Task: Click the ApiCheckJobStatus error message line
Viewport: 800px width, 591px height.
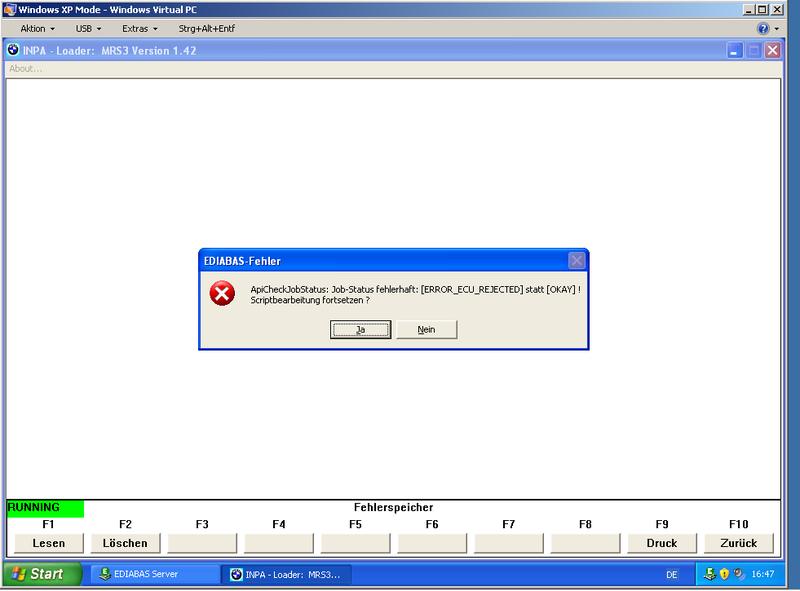Action: point(415,289)
